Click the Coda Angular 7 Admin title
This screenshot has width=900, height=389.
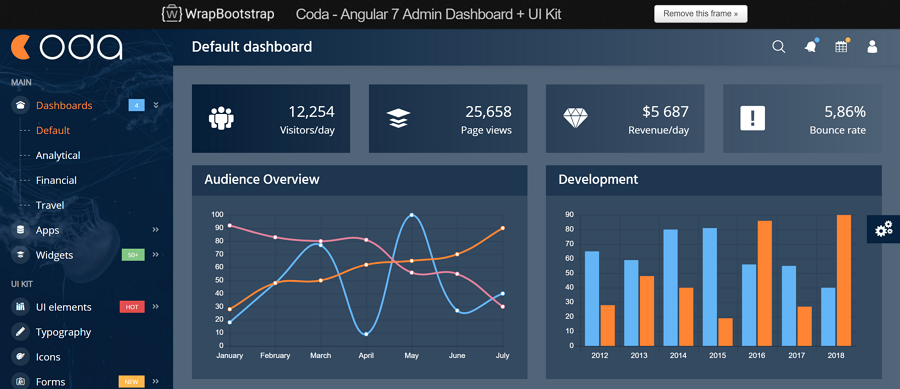coord(428,14)
